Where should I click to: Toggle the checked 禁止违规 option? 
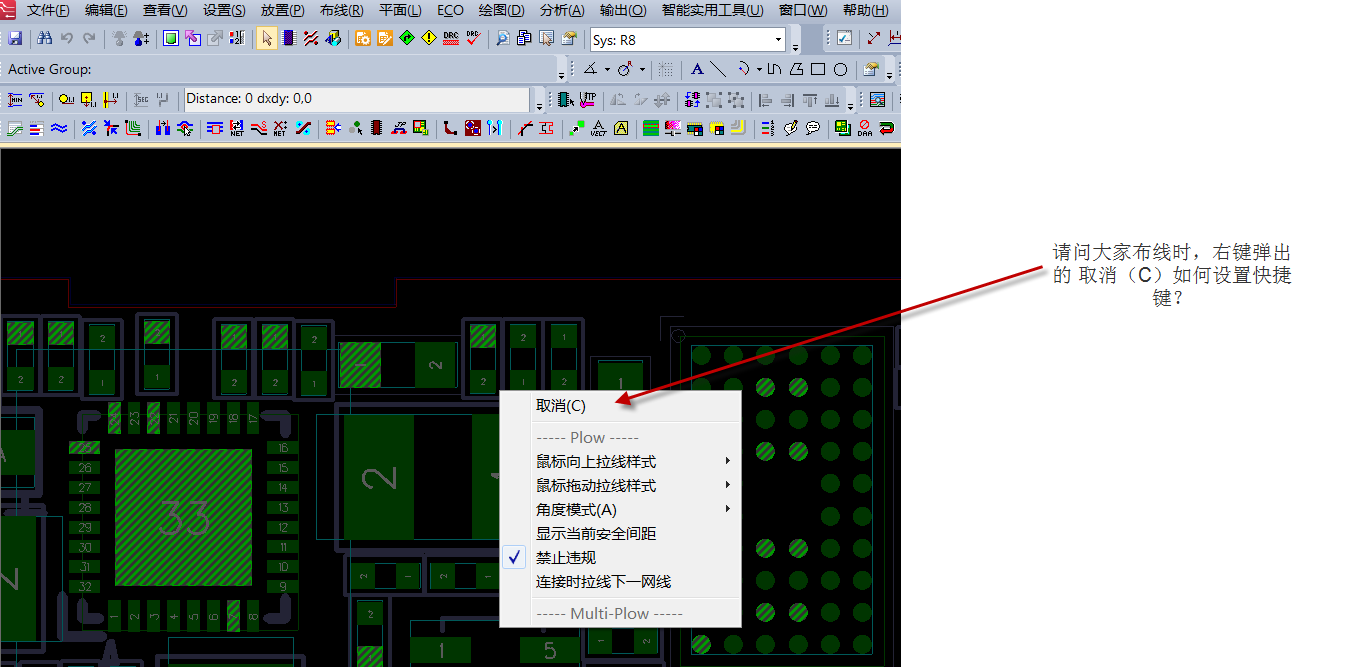(620, 557)
